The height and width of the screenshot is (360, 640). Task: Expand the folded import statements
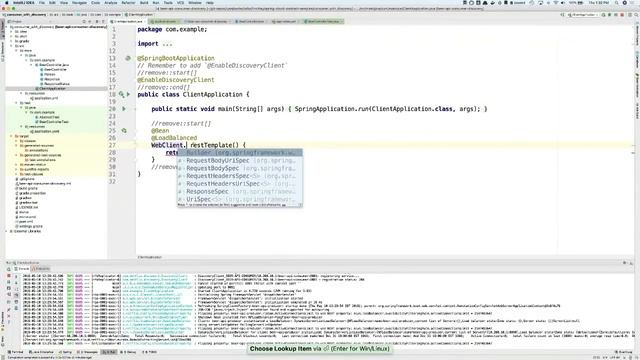(x=167, y=44)
